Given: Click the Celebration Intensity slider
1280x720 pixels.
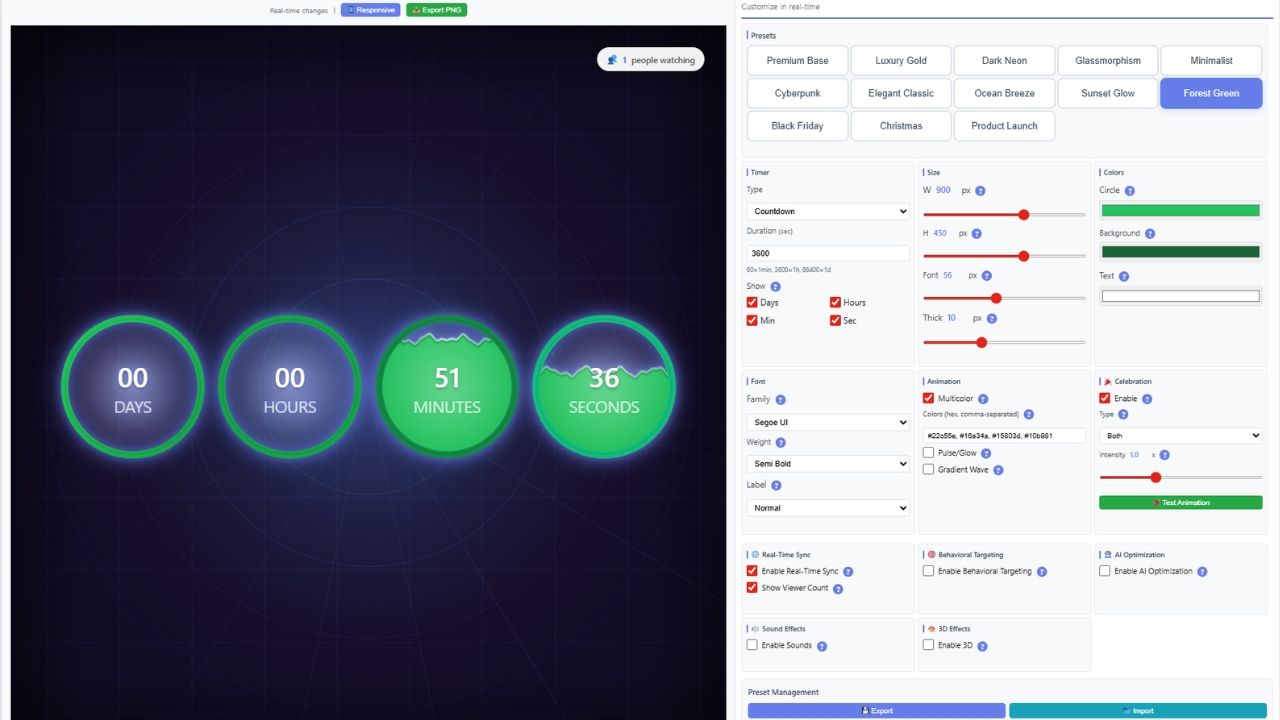Looking at the screenshot, I should tap(1181, 477).
